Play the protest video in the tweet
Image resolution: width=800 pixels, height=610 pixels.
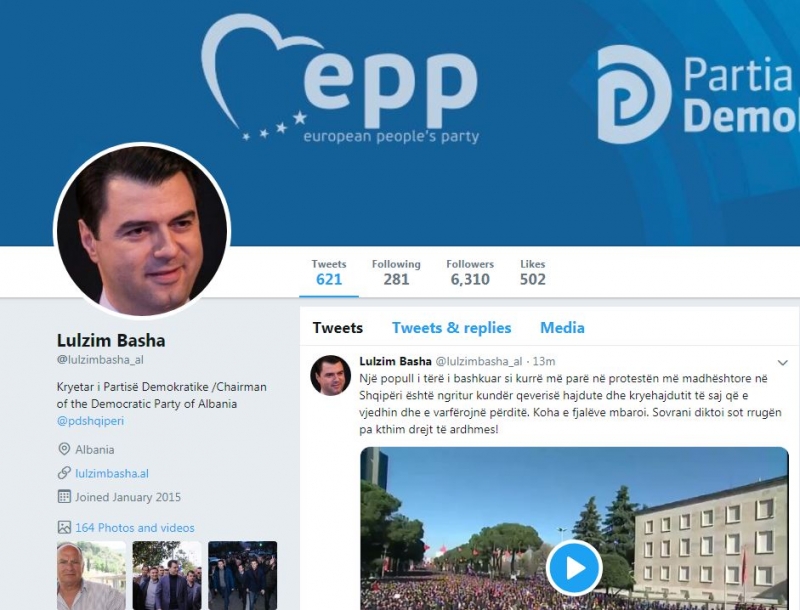click(574, 568)
